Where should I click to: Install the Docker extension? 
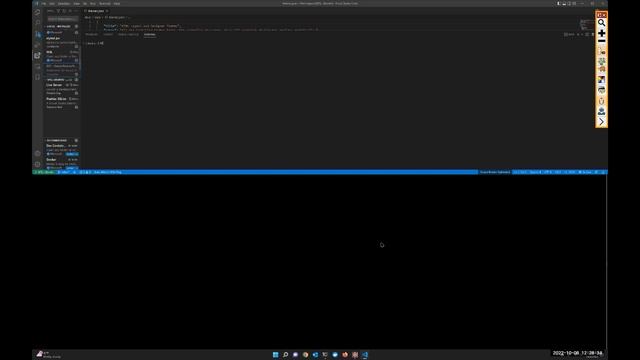point(72,168)
